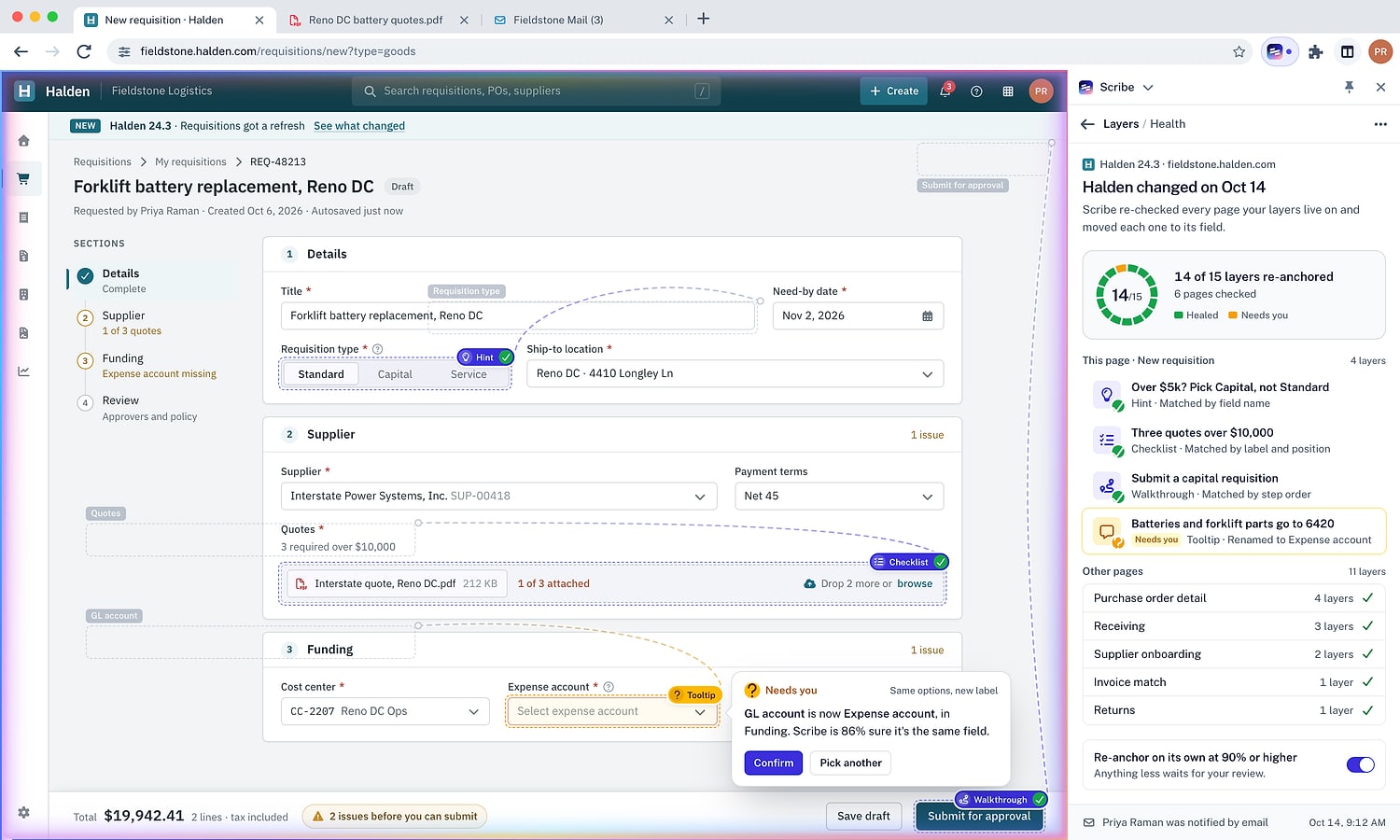1400x840 pixels.
Task: Click the Confirm button
Action: tap(774, 763)
